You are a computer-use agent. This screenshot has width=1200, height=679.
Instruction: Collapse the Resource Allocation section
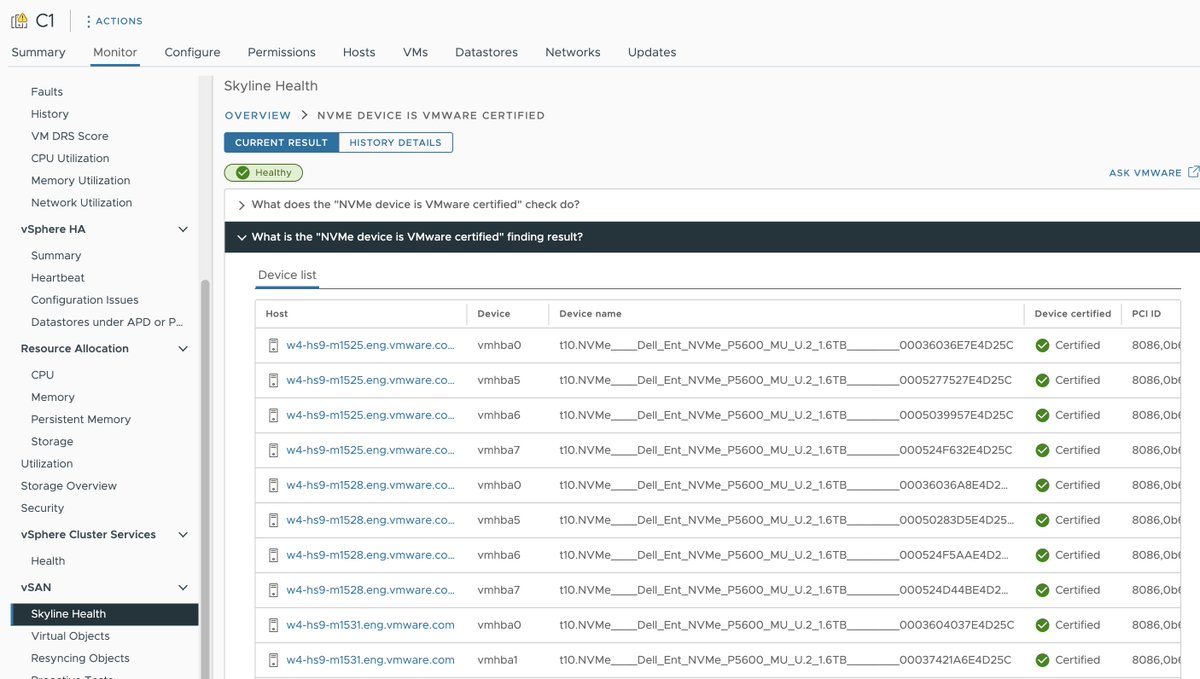point(183,349)
